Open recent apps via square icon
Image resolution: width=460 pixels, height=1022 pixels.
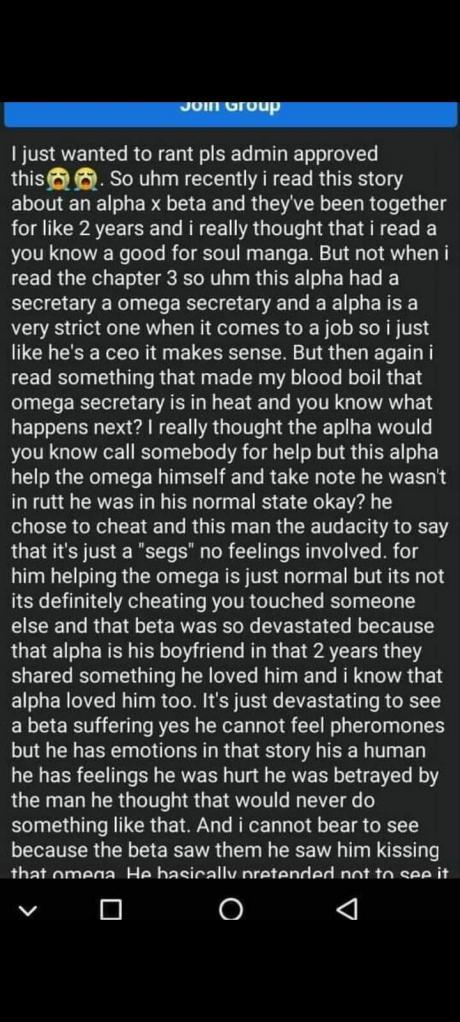tap(111, 909)
